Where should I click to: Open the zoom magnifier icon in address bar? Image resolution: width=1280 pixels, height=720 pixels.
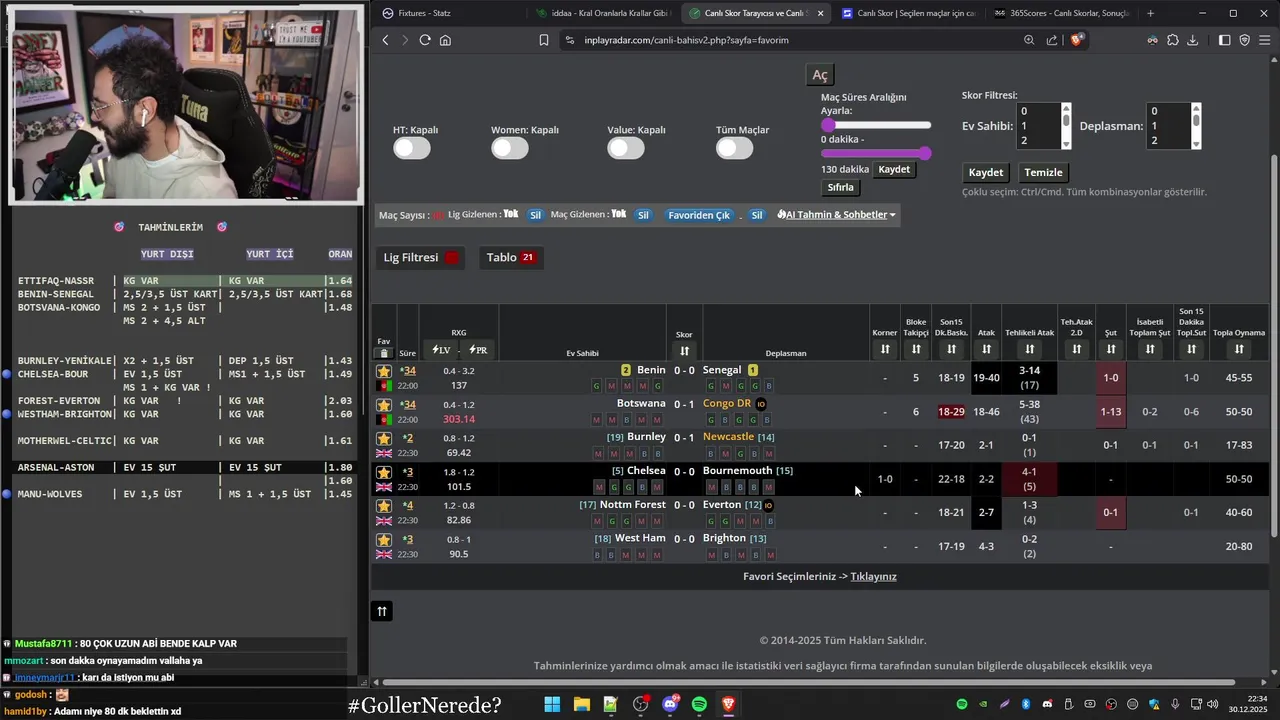point(1029,40)
